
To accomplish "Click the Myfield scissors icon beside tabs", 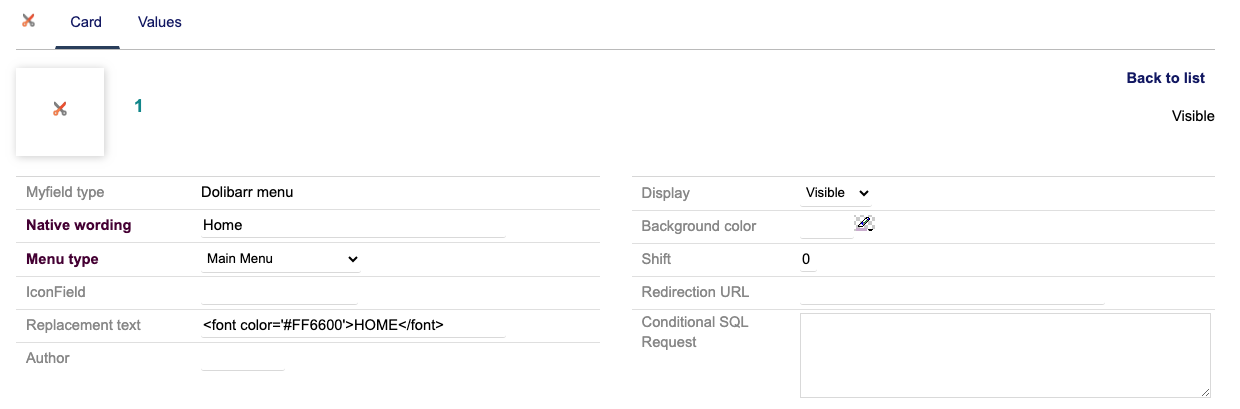I will pos(29,21).
